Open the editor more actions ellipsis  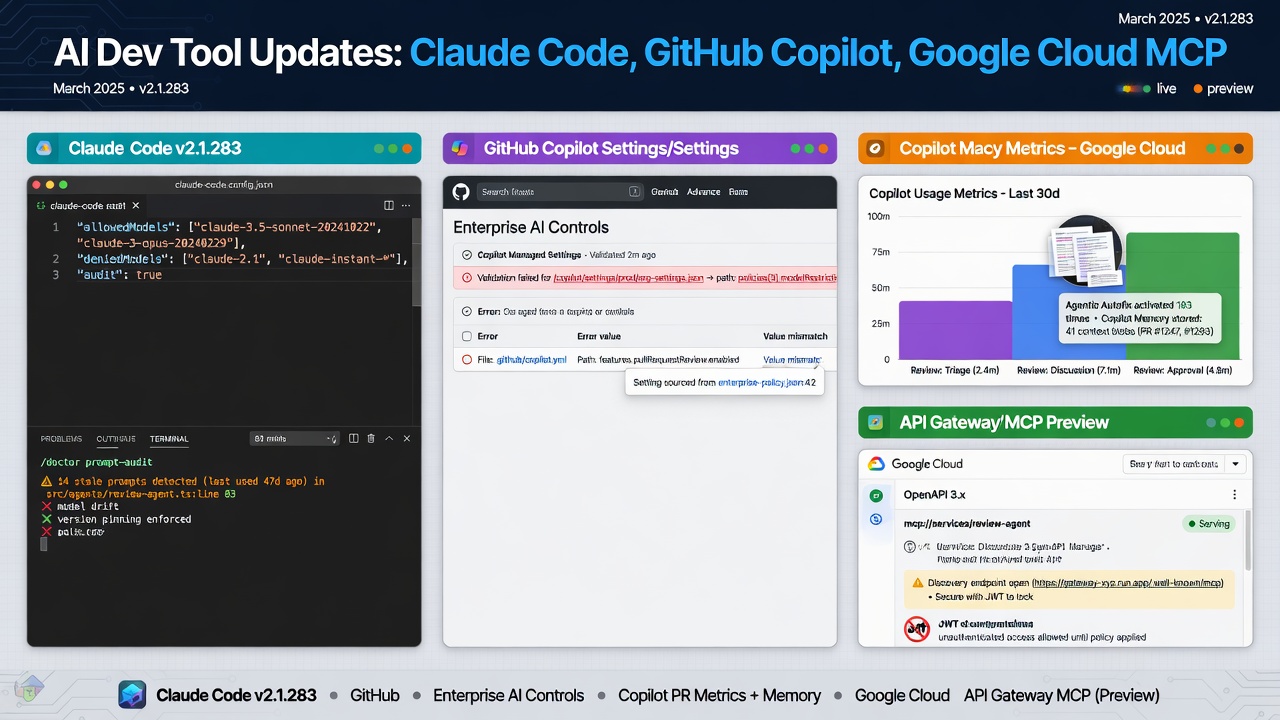pos(406,205)
